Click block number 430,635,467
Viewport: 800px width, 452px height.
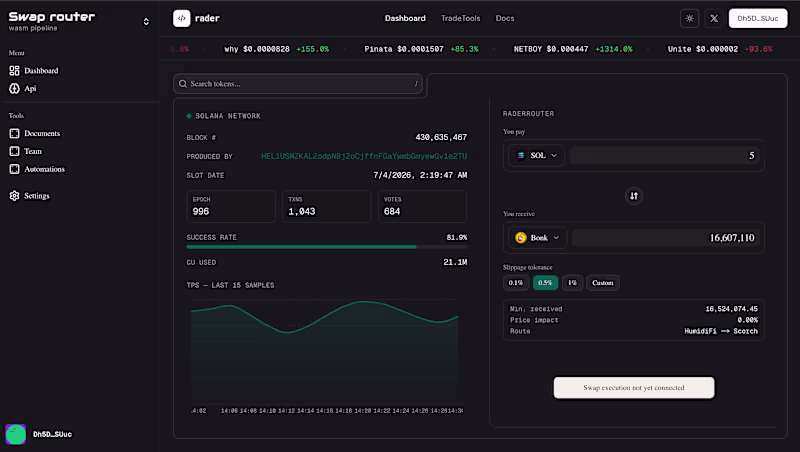pyautogui.click(x=441, y=137)
